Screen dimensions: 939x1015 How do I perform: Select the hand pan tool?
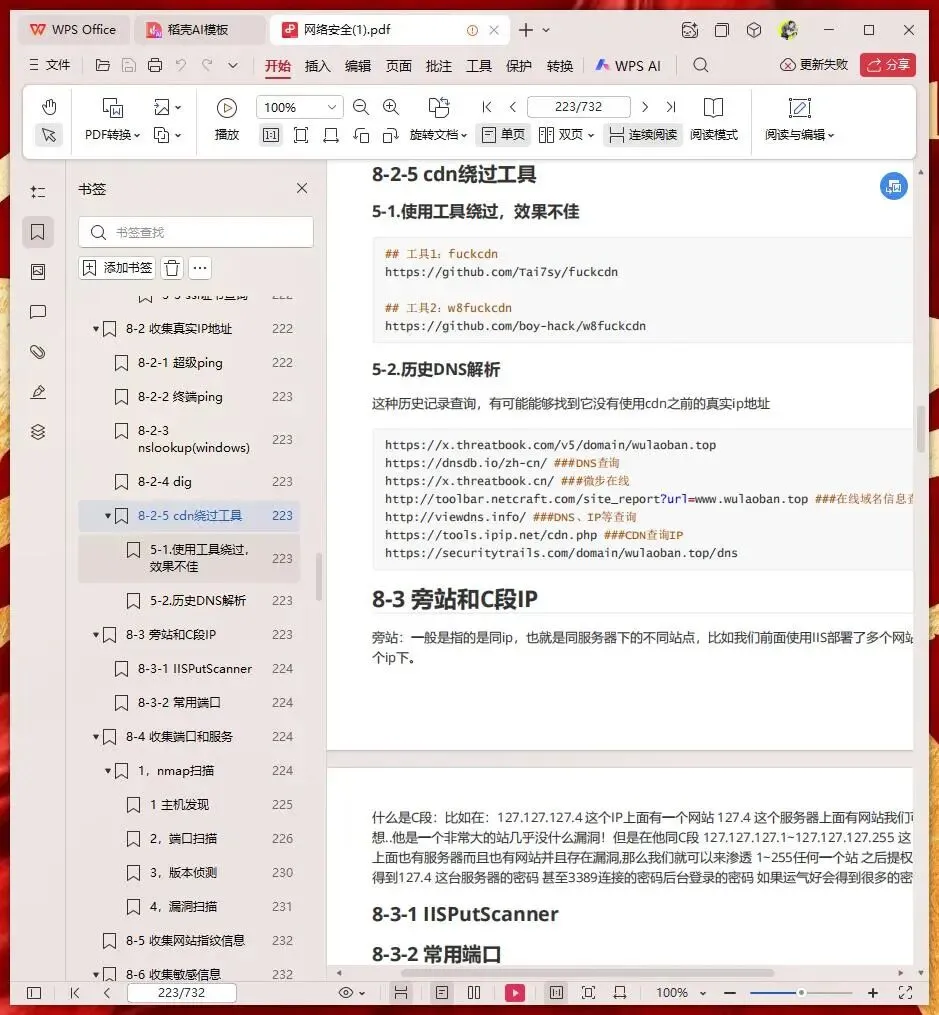pyautogui.click(x=49, y=107)
